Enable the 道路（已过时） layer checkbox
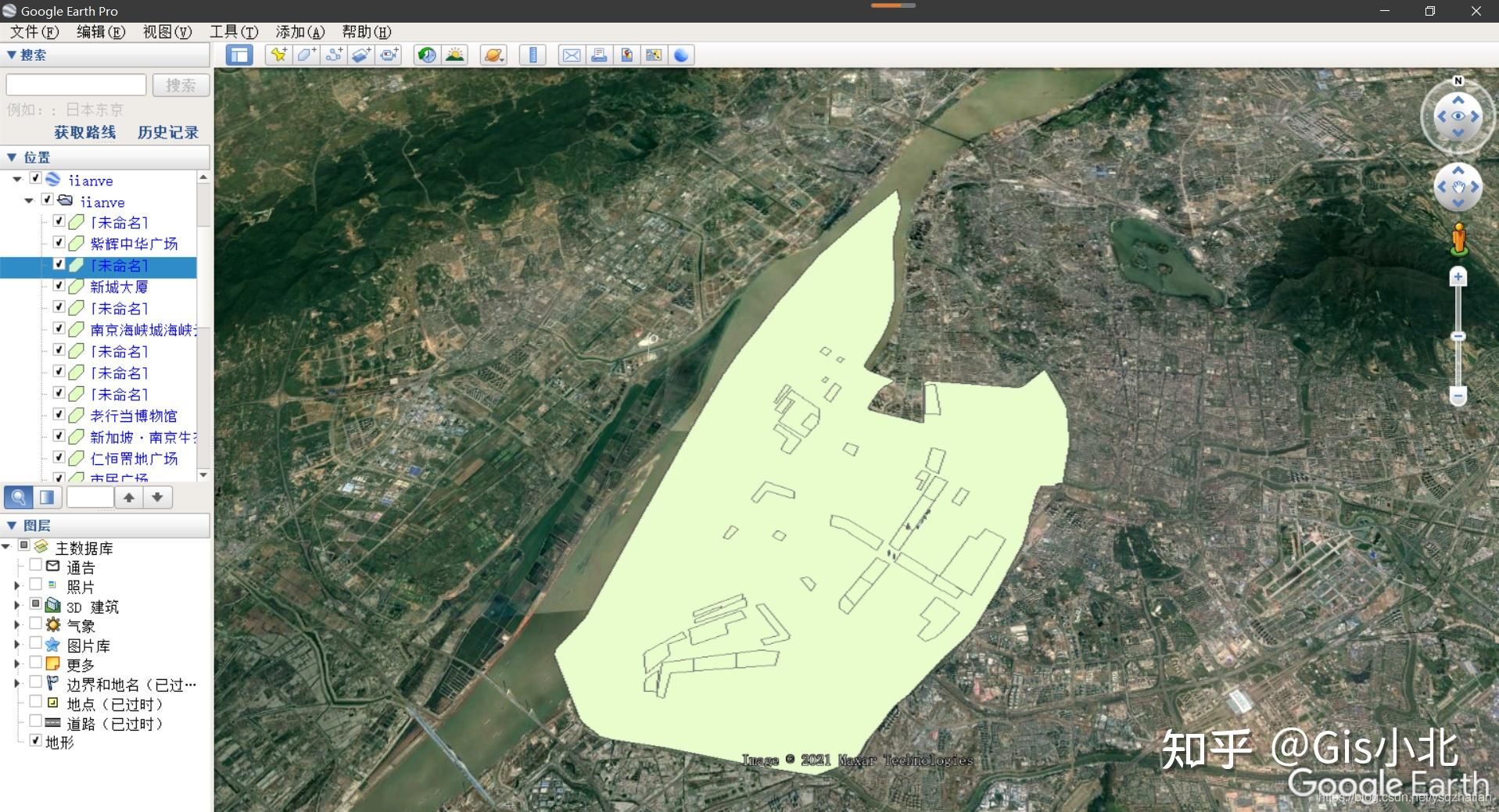Viewport: 1499px width, 812px height. coord(35,721)
